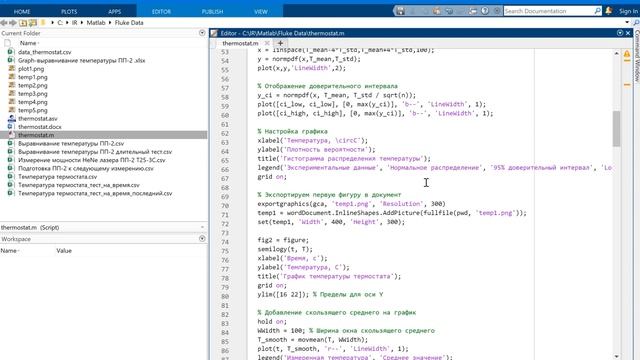Click the copy/paste icon in quick toolbar
This screenshot has width=640, height=360.
point(437,11)
